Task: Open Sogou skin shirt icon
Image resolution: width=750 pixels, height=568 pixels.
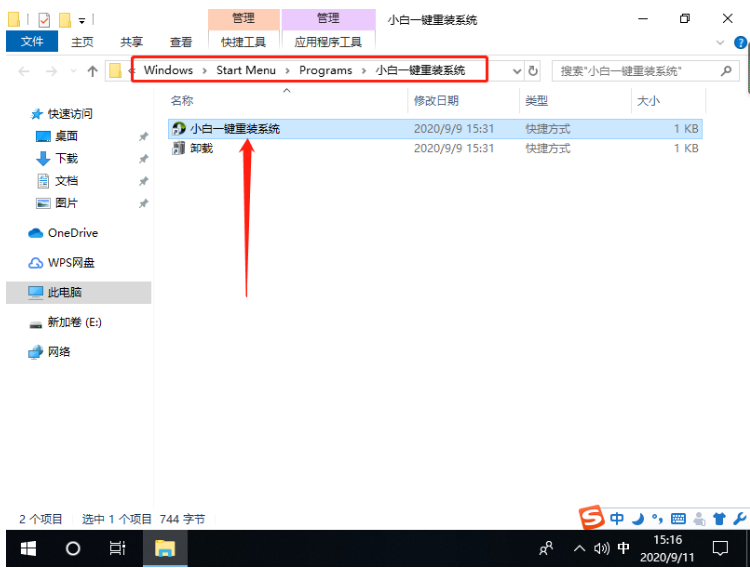Action: (x=719, y=519)
